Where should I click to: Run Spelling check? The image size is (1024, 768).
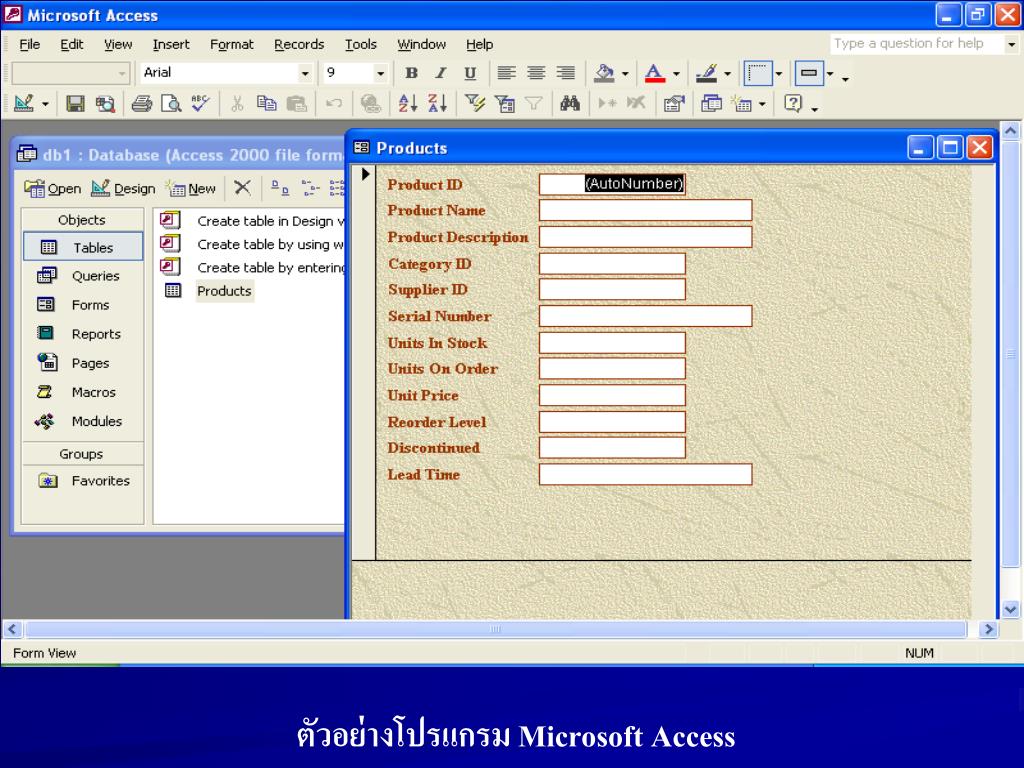point(200,103)
